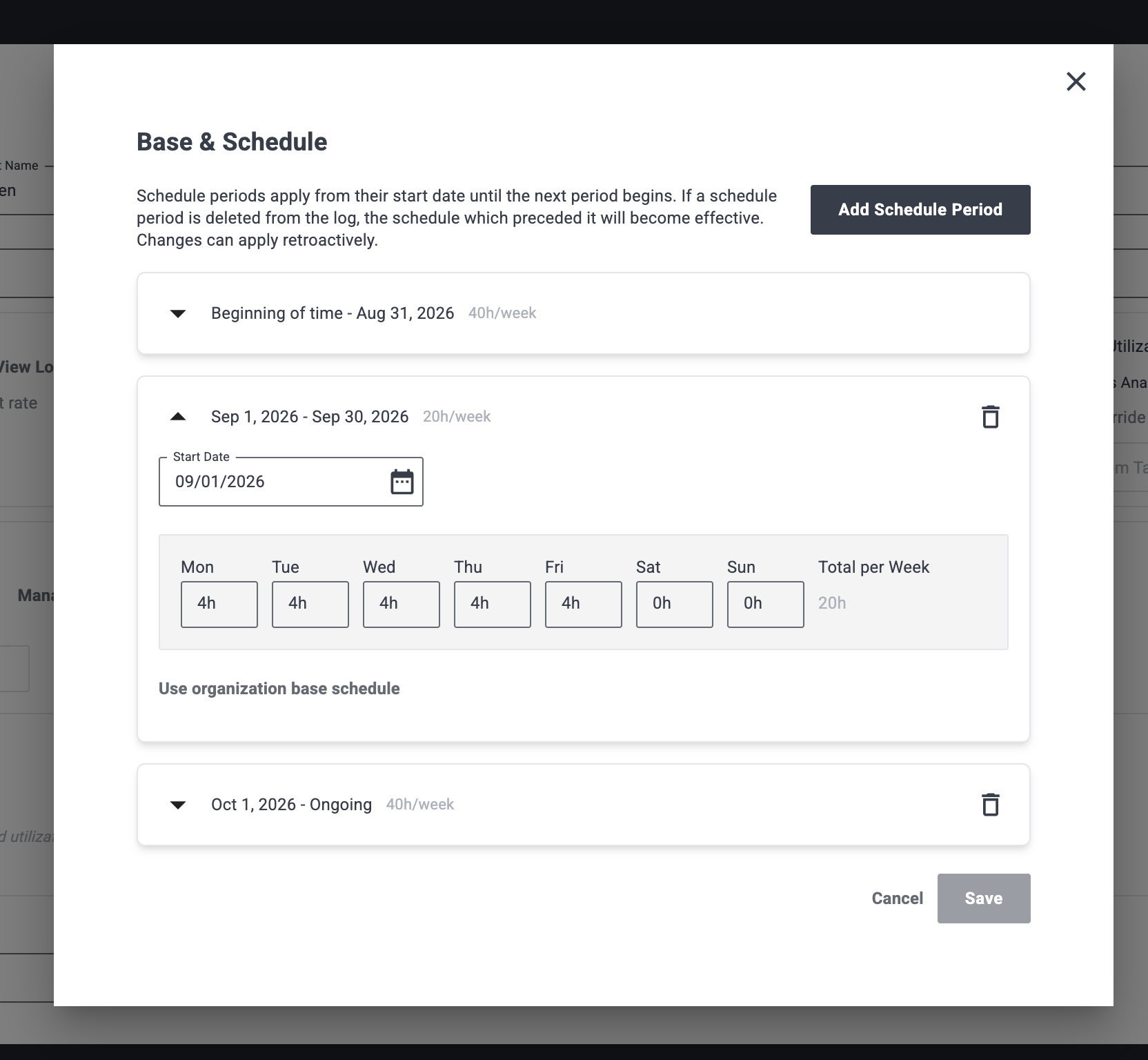This screenshot has width=1148, height=1060.
Task: Click the Save button
Action: point(984,899)
